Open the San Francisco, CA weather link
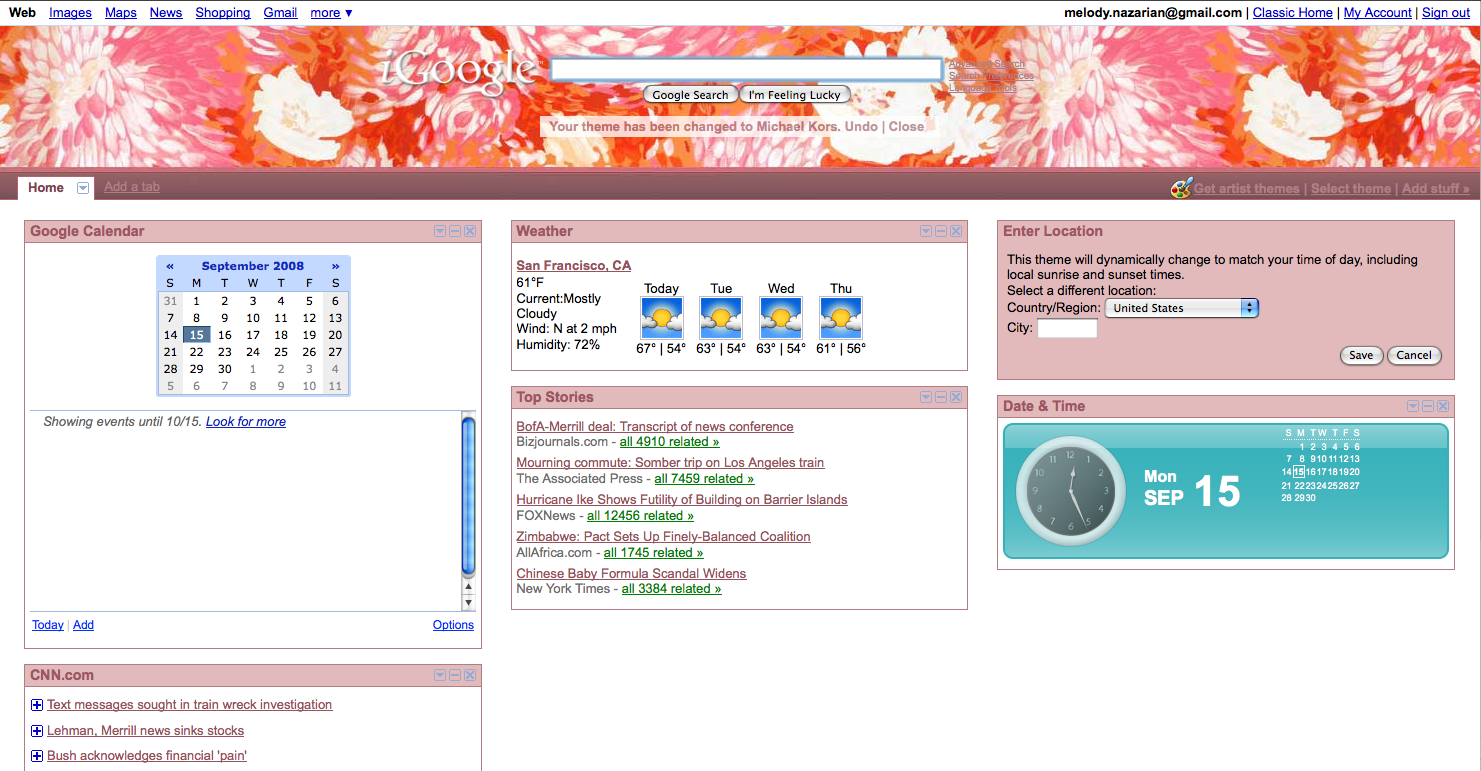This screenshot has height=771, width=1481. point(574,266)
